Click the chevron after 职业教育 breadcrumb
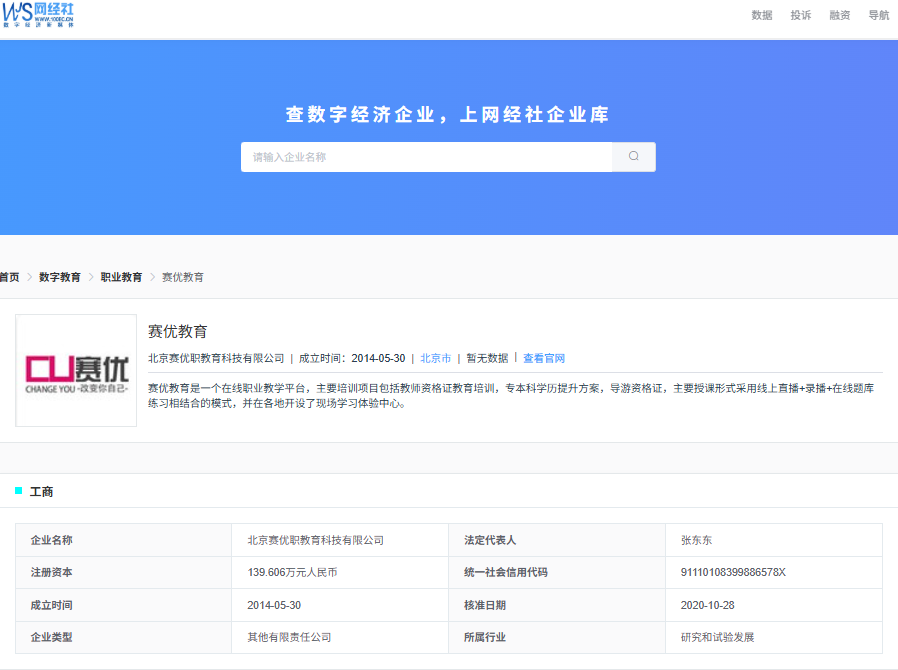Image resolution: width=898 pixels, height=670 pixels. coord(152,277)
